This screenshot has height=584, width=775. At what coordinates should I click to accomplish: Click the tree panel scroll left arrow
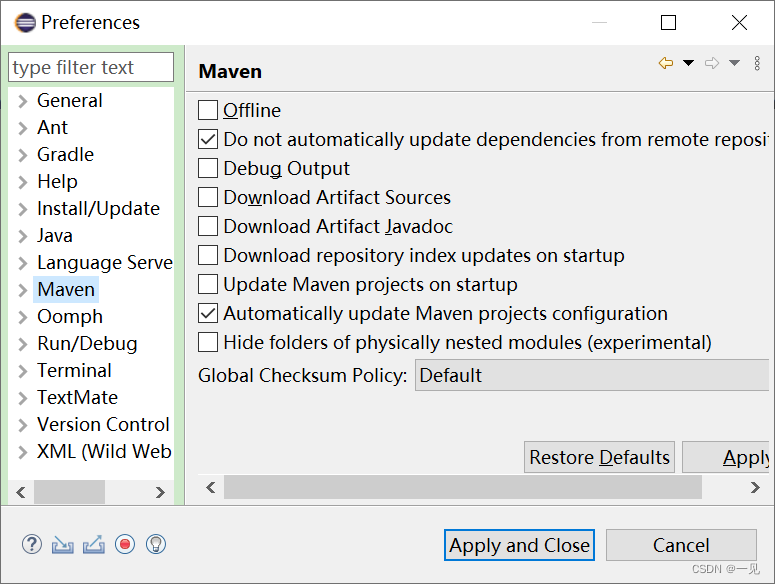(x=21, y=493)
